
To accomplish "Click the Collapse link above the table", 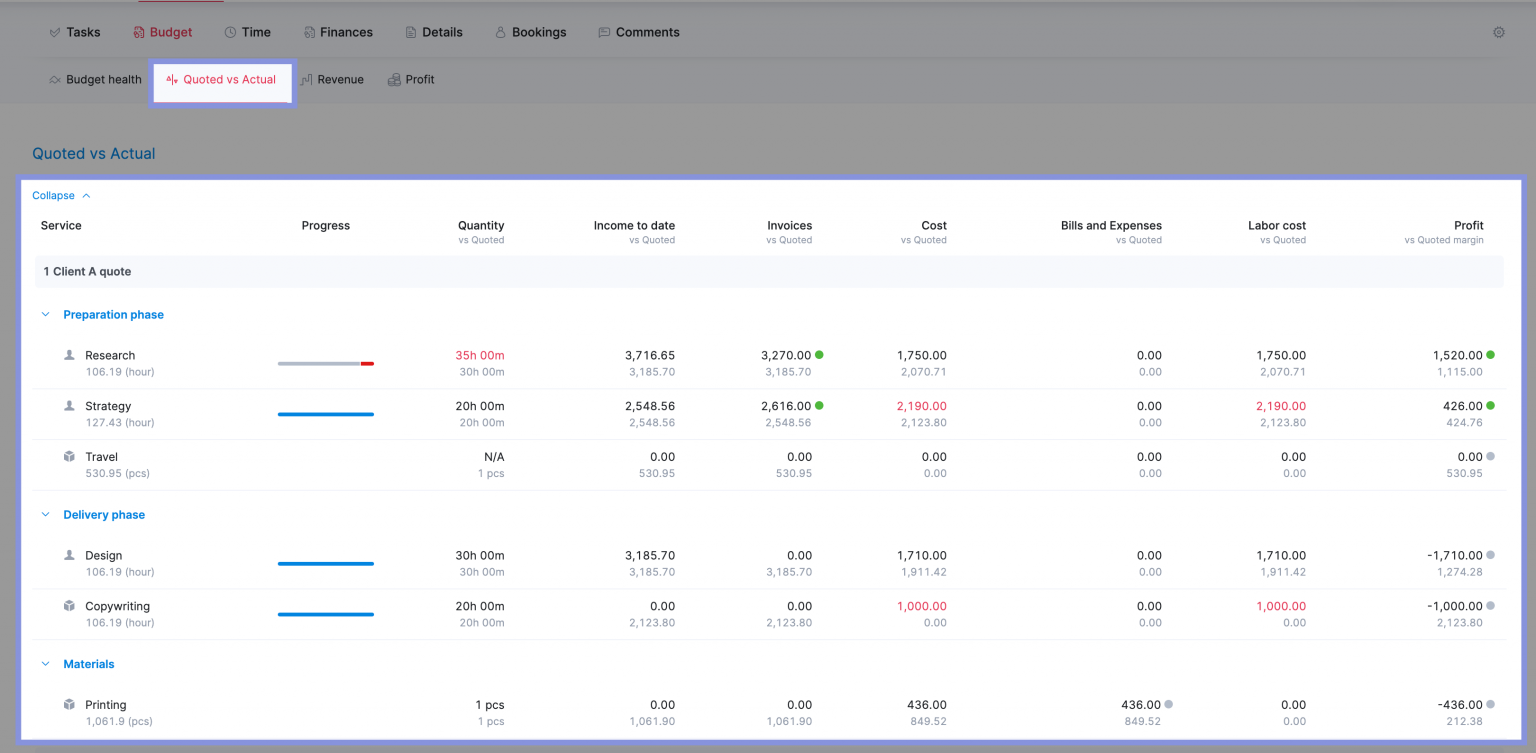I will [x=54, y=195].
